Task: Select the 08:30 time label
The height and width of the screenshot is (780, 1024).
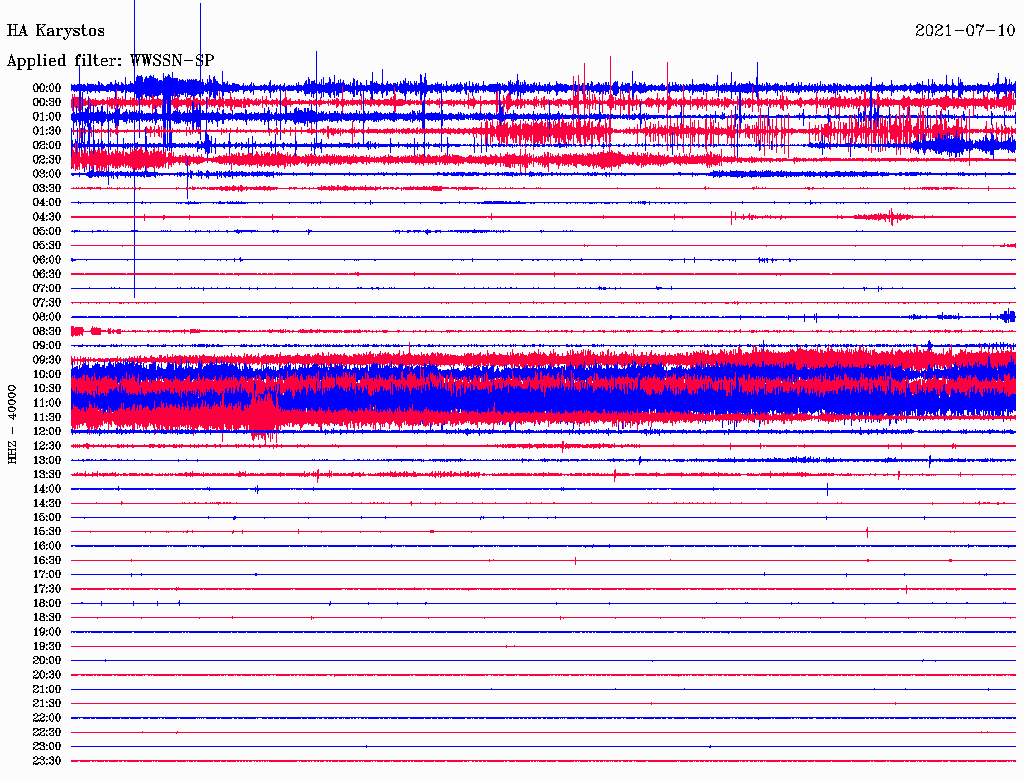Action: pos(47,332)
